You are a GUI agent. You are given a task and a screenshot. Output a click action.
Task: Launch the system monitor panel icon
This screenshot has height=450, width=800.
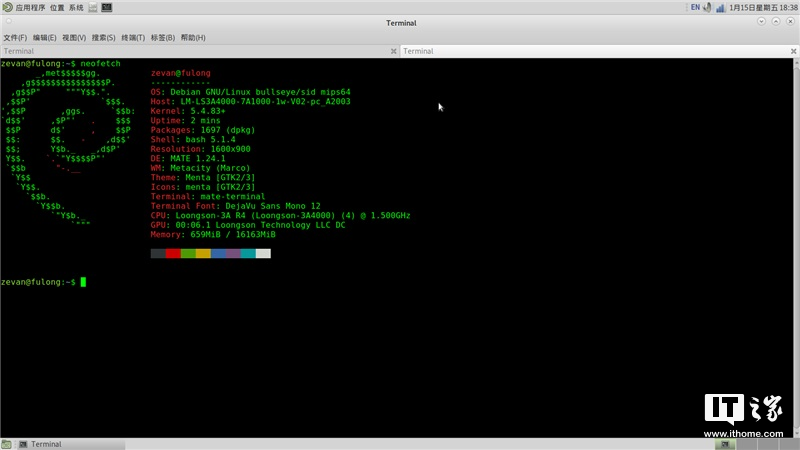pyautogui.click(x=93, y=8)
